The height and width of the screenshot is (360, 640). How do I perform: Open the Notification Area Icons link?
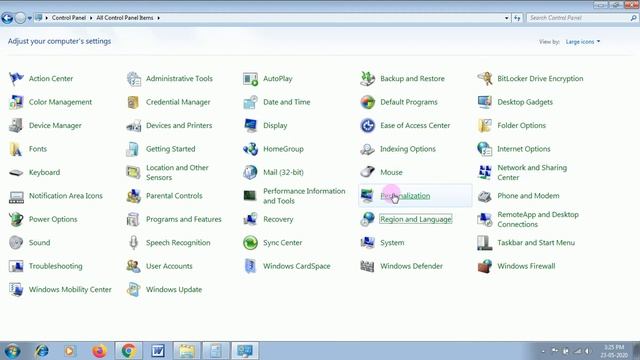pyautogui.click(x=66, y=196)
